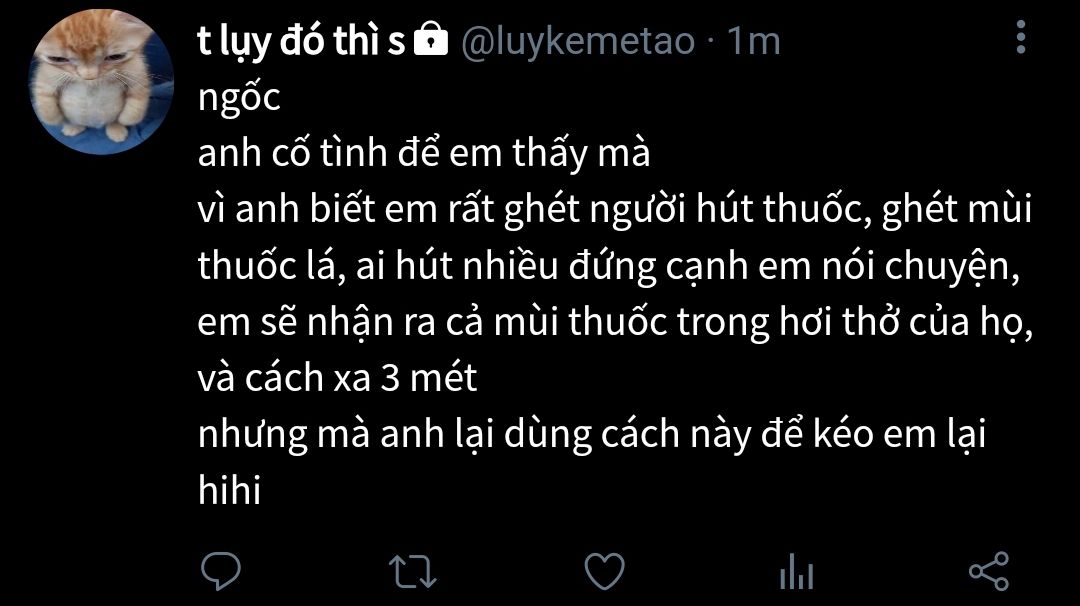Open profile via display name "t lụy đó thì s"
This screenshot has width=1080, height=606.
(301, 41)
